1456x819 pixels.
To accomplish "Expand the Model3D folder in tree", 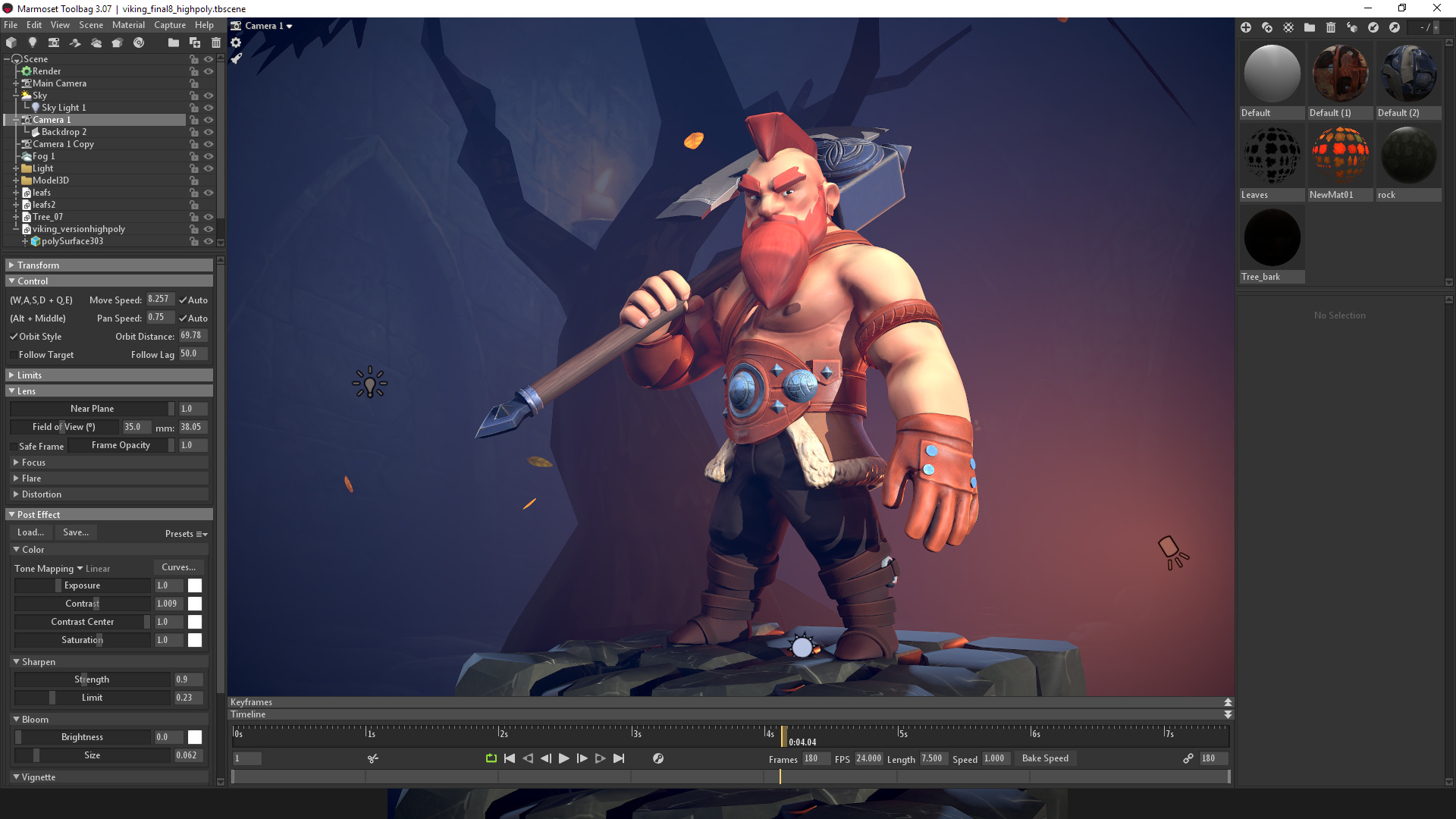I will [16, 180].
